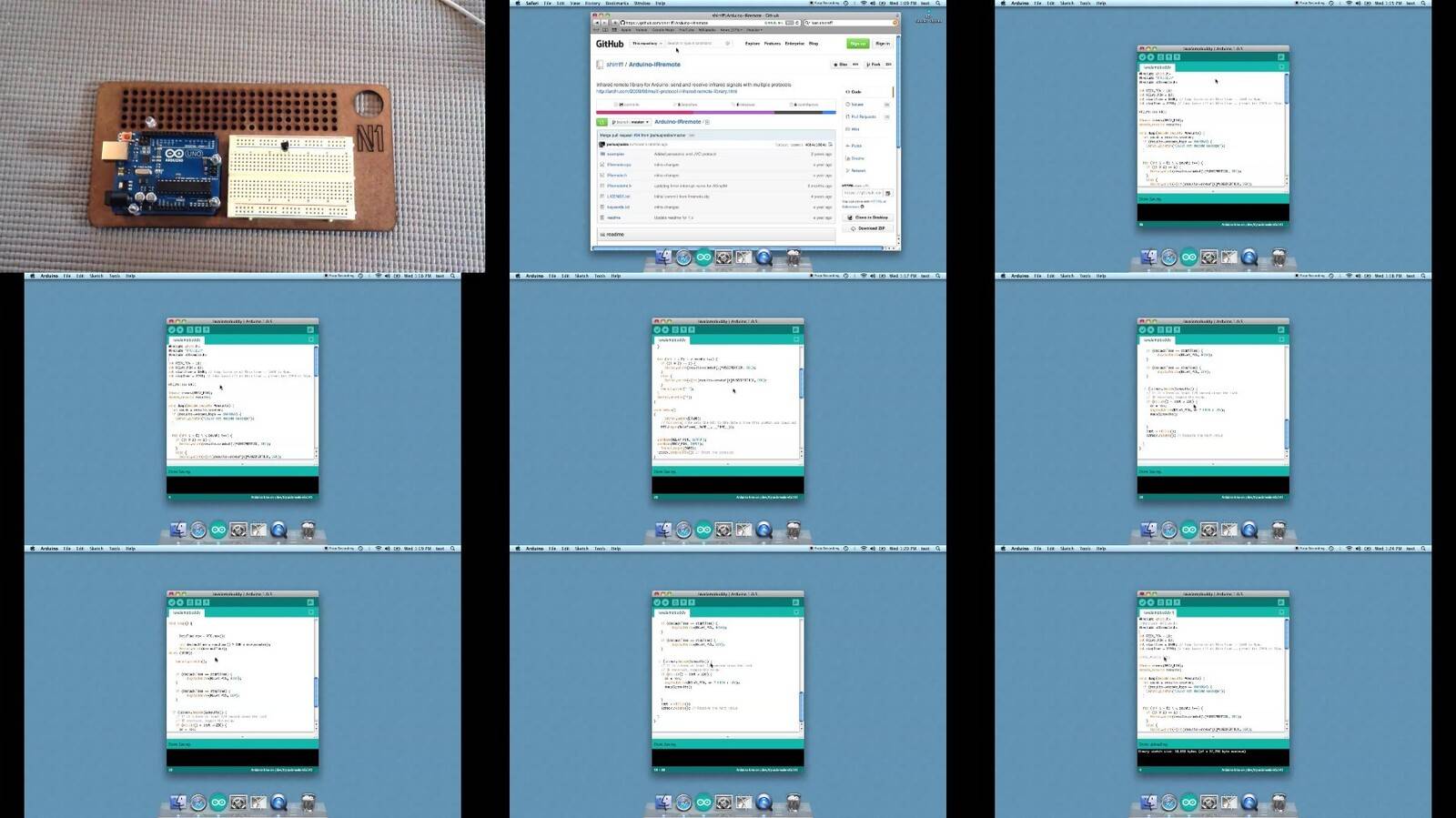The image size is (1456, 818).
Task: Open LICENSE.txt in the file list
Action: coord(618,197)
